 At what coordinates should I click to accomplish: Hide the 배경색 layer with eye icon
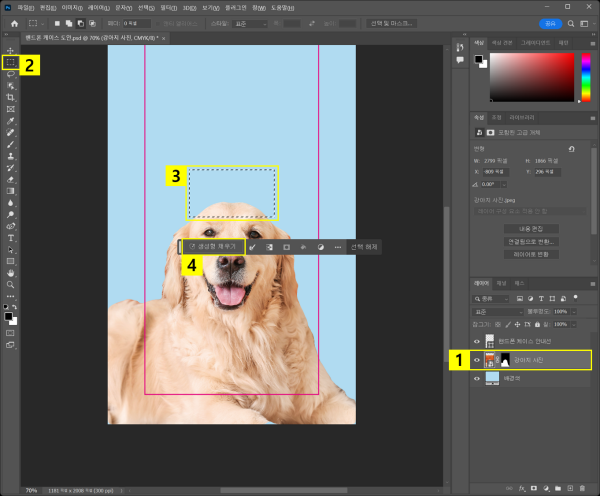tap(476, 380)
